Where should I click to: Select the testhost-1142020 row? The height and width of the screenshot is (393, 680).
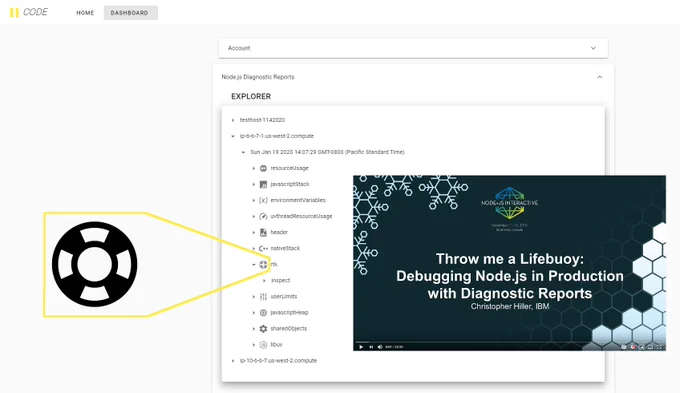(262, 120)
